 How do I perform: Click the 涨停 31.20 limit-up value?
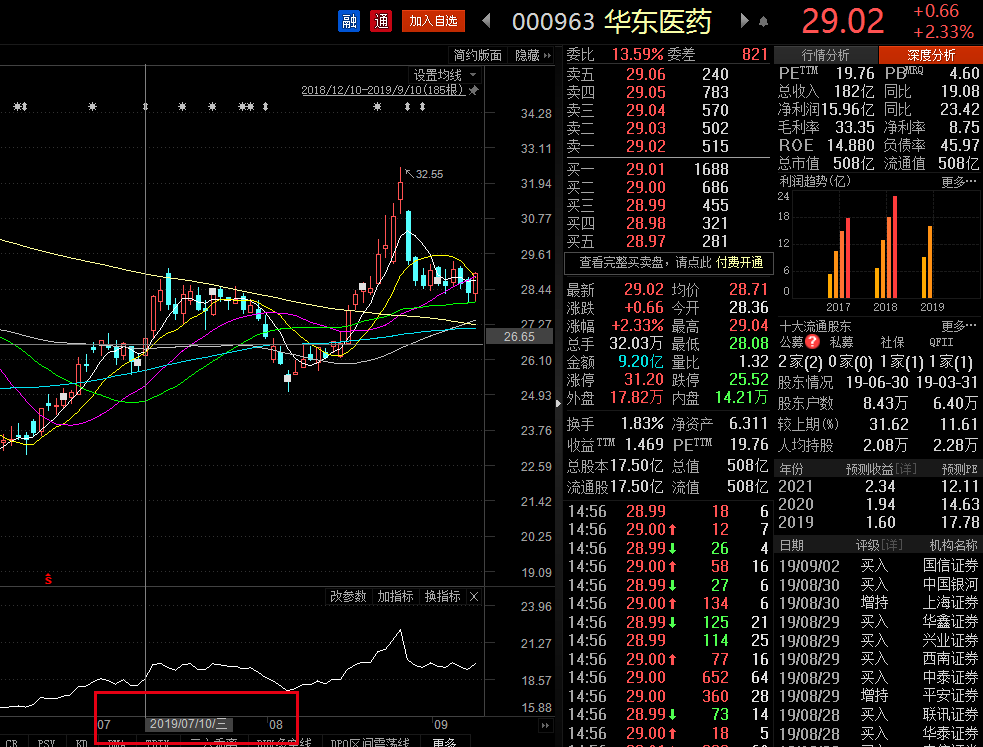[643, 380]
